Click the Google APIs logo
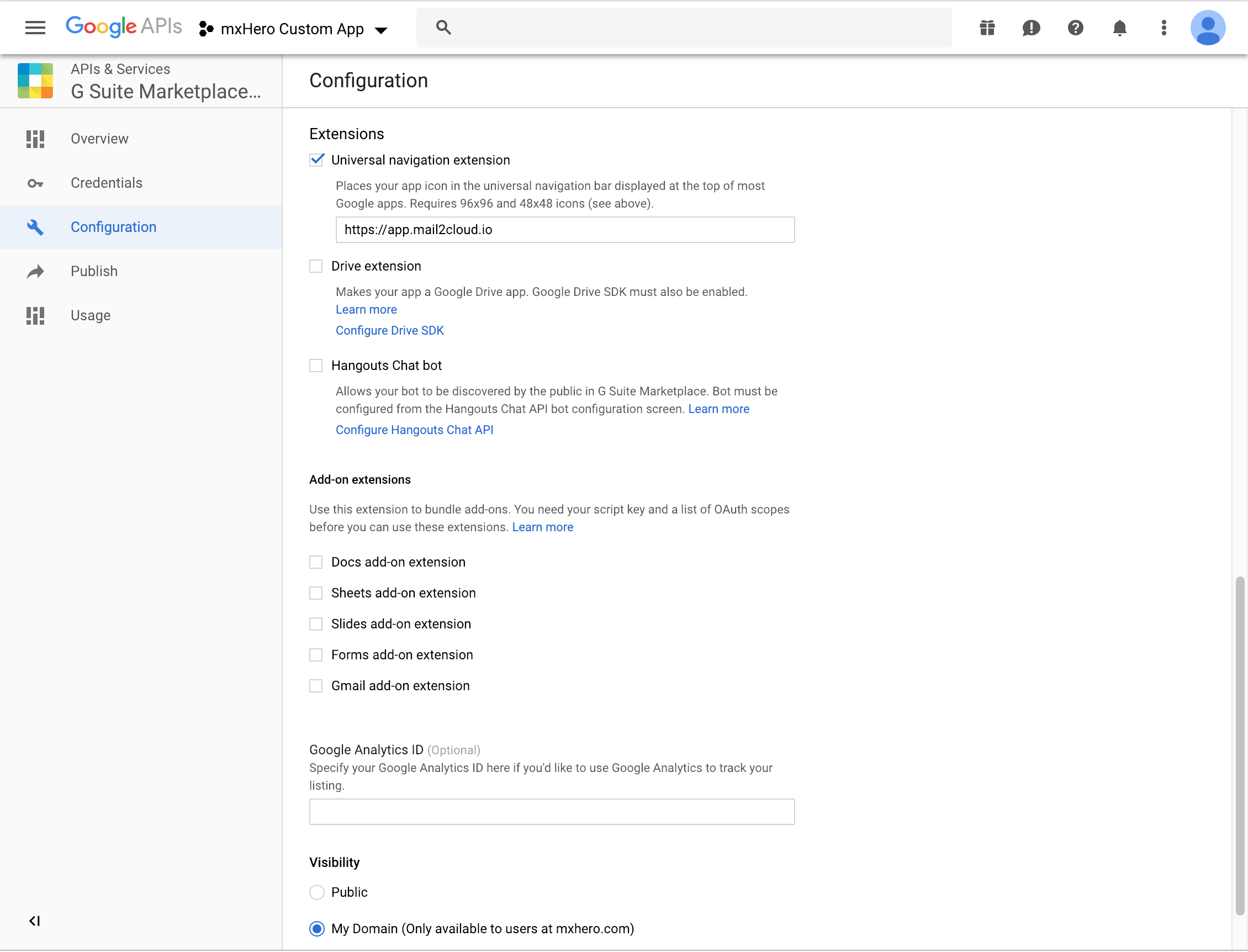Screen dimensions: 1248x952 click(124, 27)
